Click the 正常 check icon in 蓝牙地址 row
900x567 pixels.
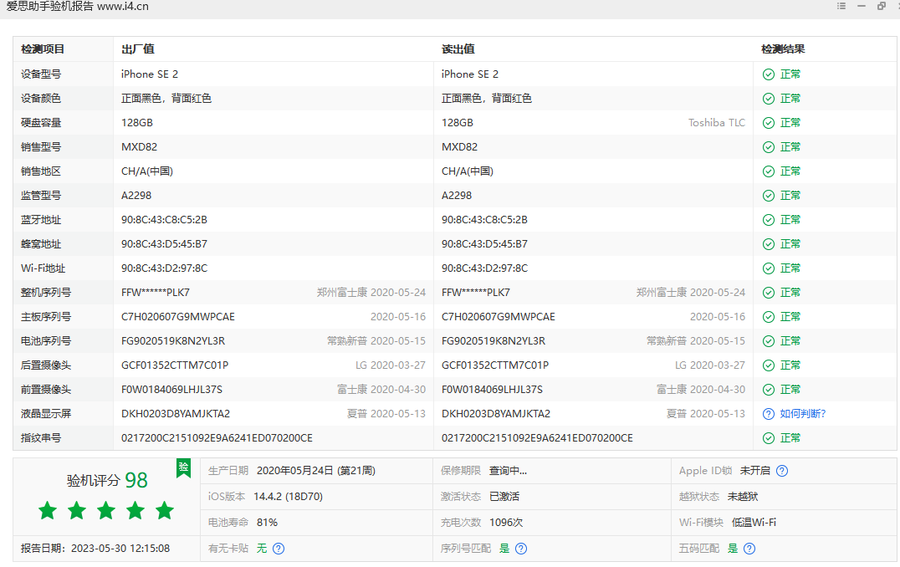[x=769, y=220]
